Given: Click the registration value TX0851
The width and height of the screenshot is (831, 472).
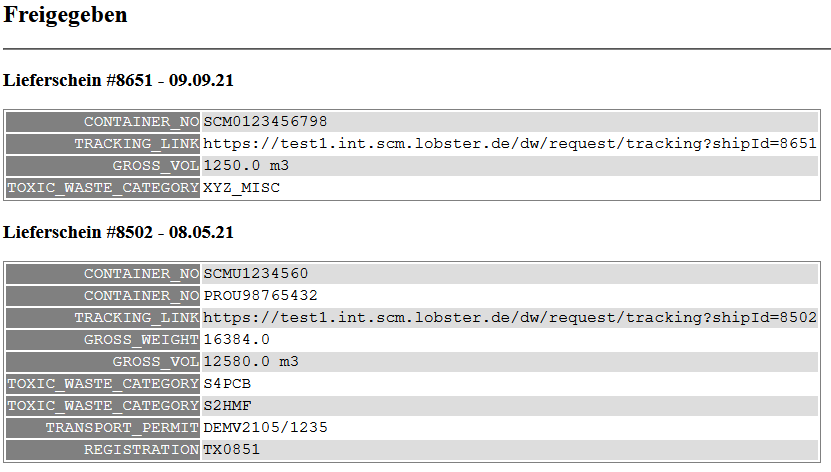Looking at the screenshot, I should [x=232, y=450].
